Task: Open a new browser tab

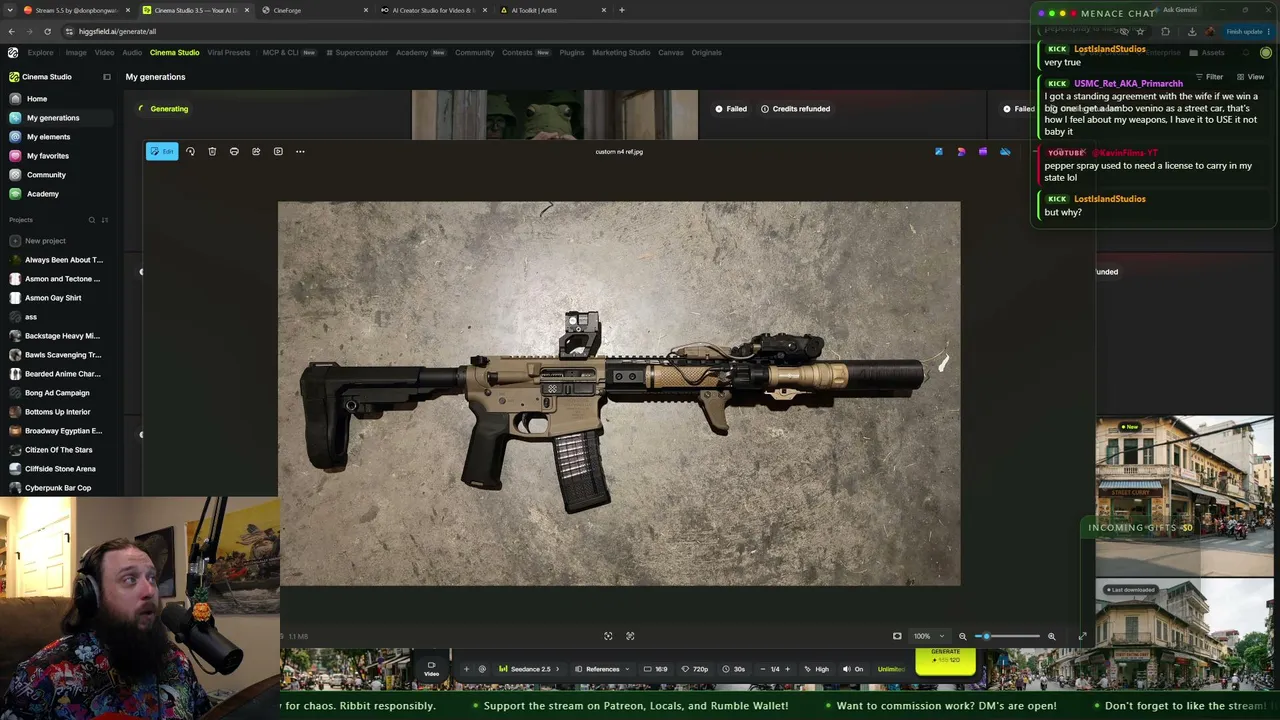Action: pyautogui.click(x=622, y=10)
